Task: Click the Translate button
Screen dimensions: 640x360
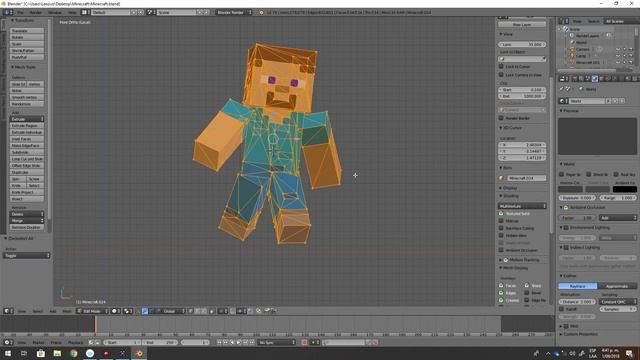Action: [27, 31]
